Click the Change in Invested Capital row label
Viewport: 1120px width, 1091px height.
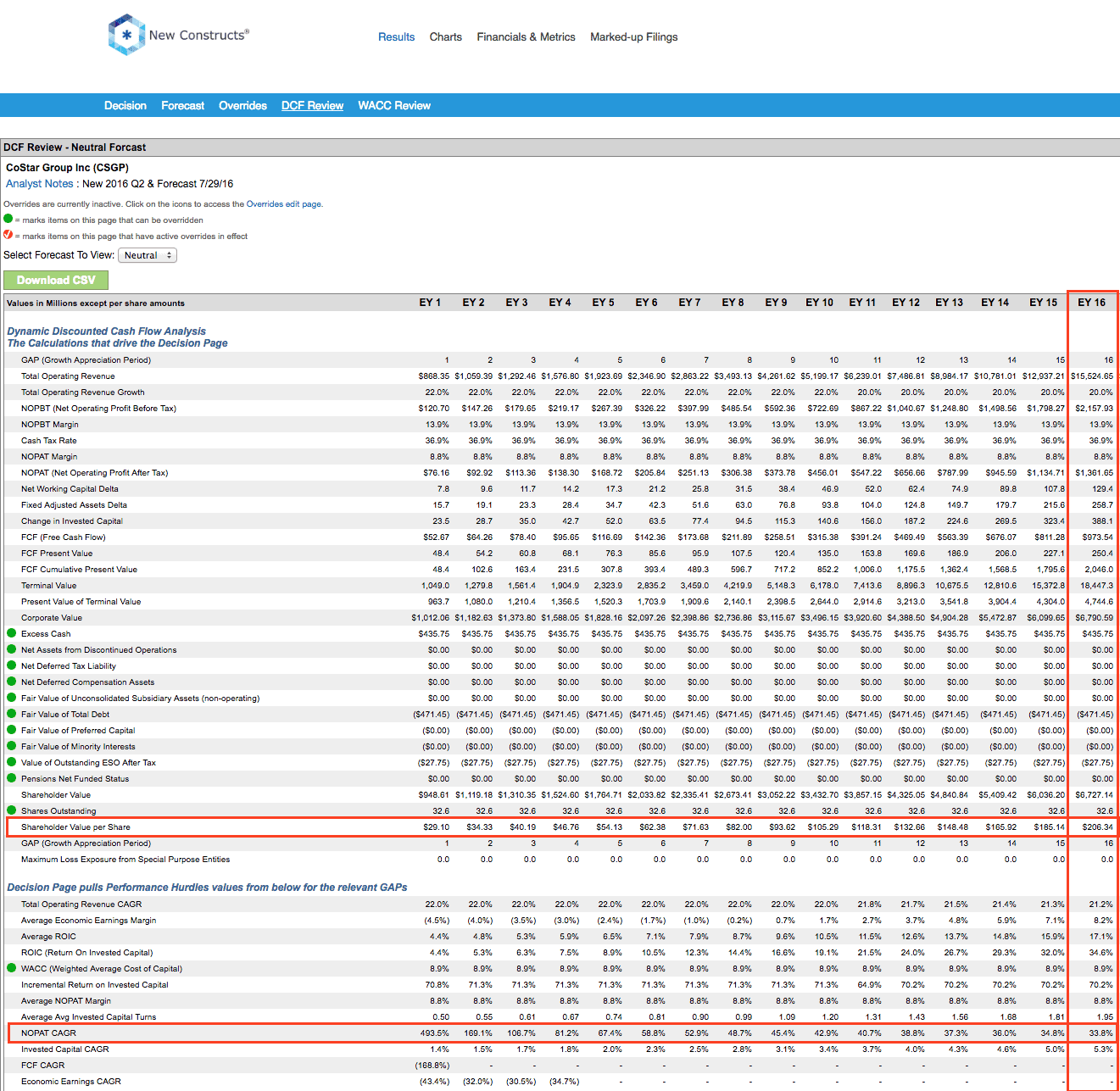[72, 521]
